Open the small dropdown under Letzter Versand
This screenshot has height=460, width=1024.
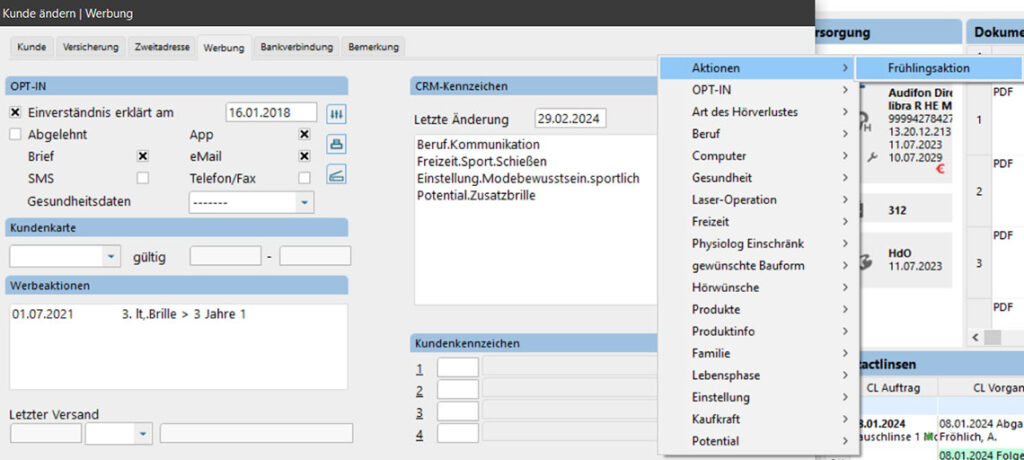pyautogui.click(x=142, y=433)
